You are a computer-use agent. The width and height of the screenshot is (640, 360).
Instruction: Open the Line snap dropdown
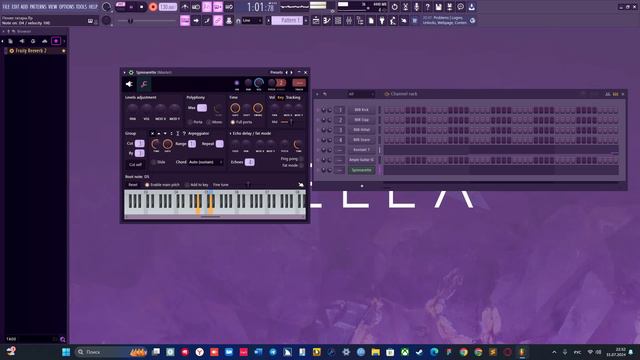click(252, 20)
